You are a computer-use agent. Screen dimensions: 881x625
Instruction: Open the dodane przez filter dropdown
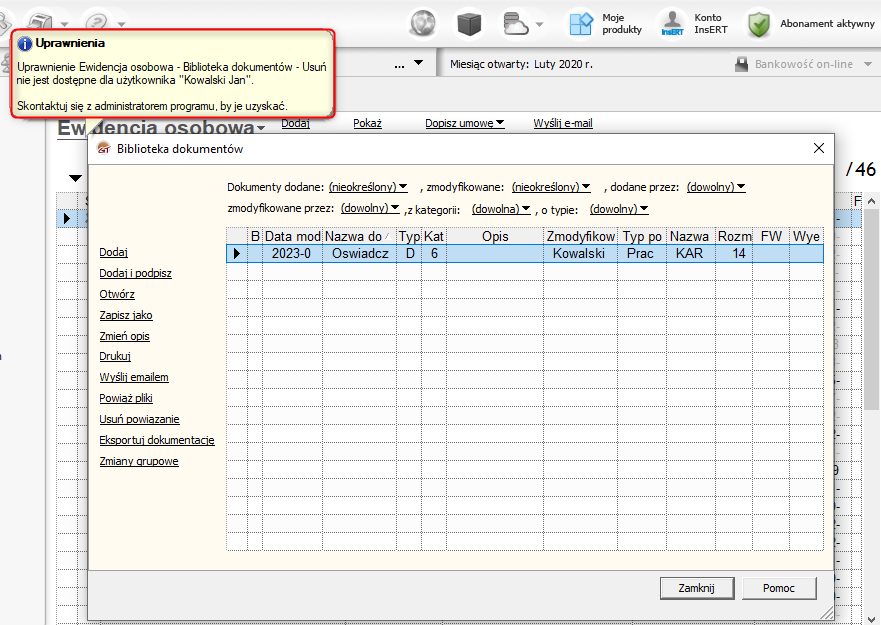(716, 187)
